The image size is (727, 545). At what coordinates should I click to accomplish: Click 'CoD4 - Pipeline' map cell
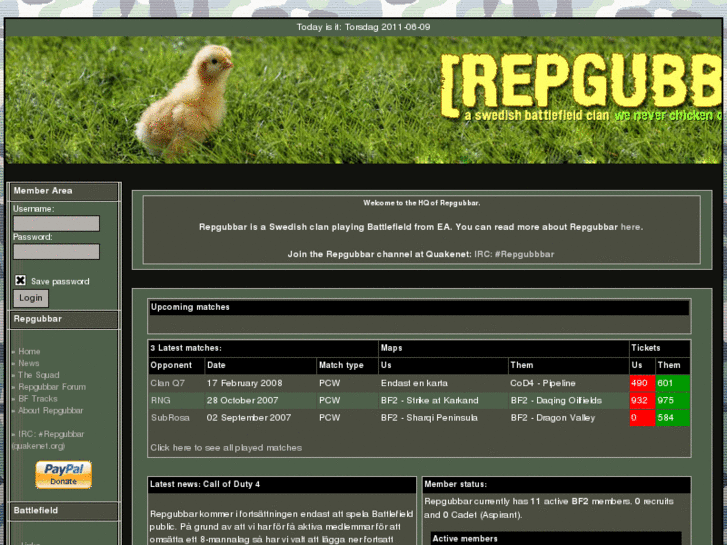pos(543,383)
